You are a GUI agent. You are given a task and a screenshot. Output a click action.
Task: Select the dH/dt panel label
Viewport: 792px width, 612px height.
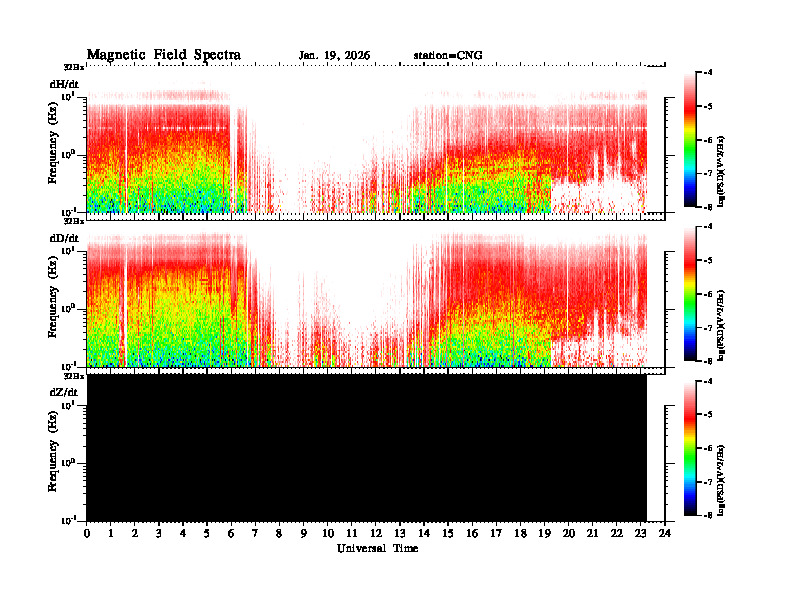pyautogui.click(x=64, y=84)
